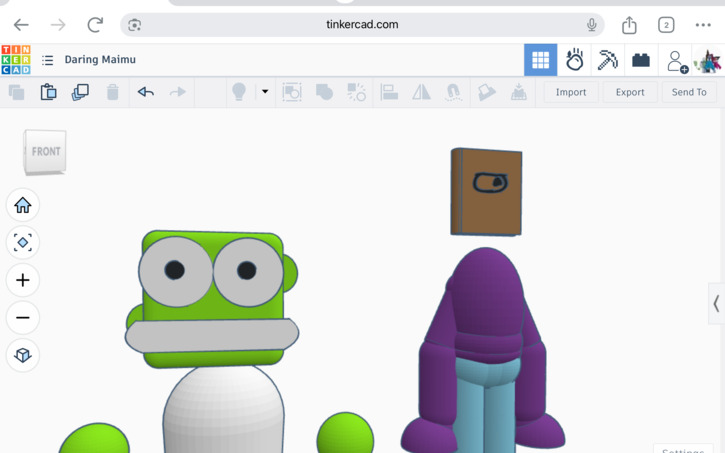Image resolution: width=725 pixels, height=453 pixels.
Task: Invite people to design
Action: [x=677, y=61]
